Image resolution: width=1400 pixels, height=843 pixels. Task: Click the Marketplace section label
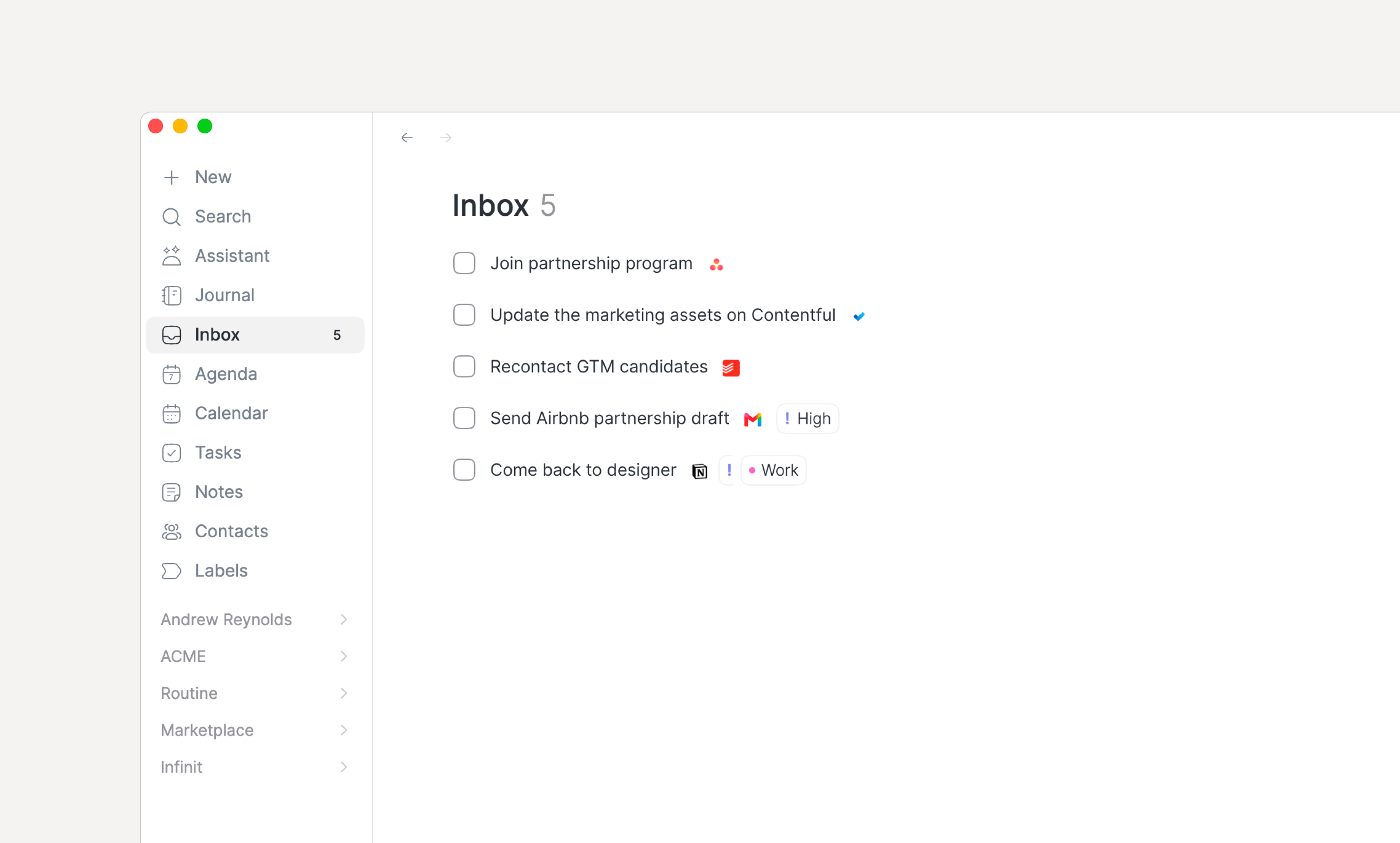207,730
